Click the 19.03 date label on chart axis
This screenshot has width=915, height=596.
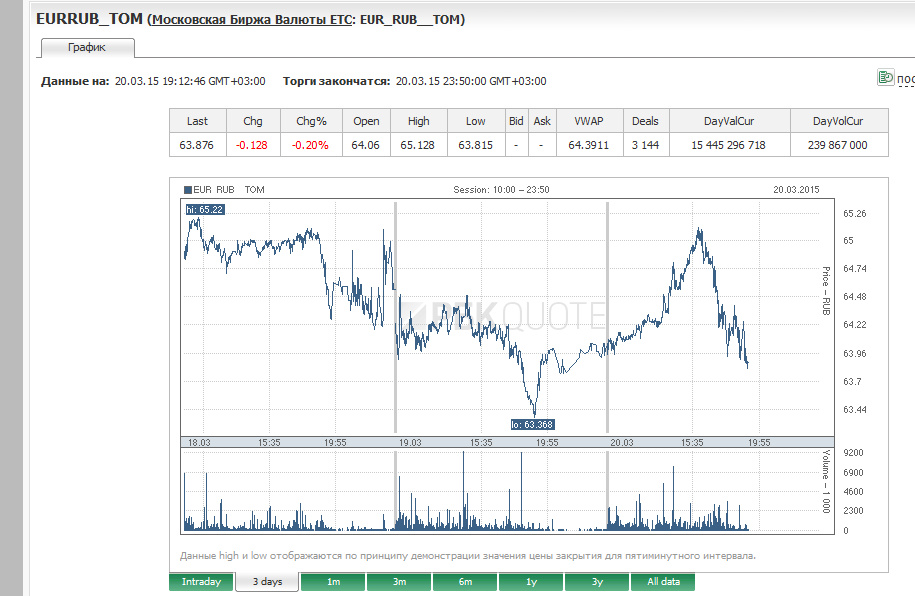pyautogui.click(x=409, y=441)
